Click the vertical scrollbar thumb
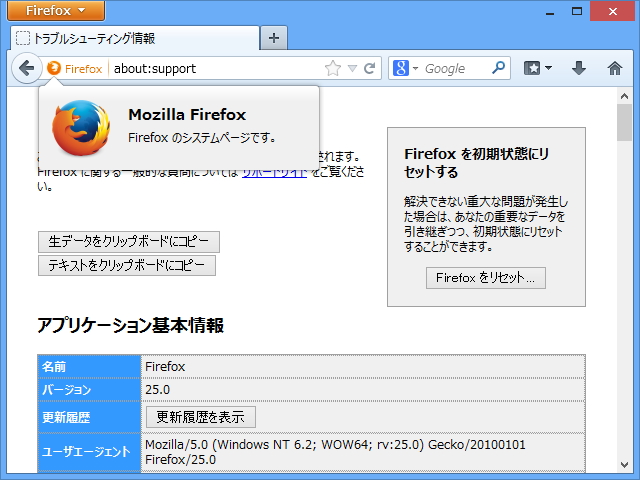Screen dimensions: 640x480 click(624, 122)
